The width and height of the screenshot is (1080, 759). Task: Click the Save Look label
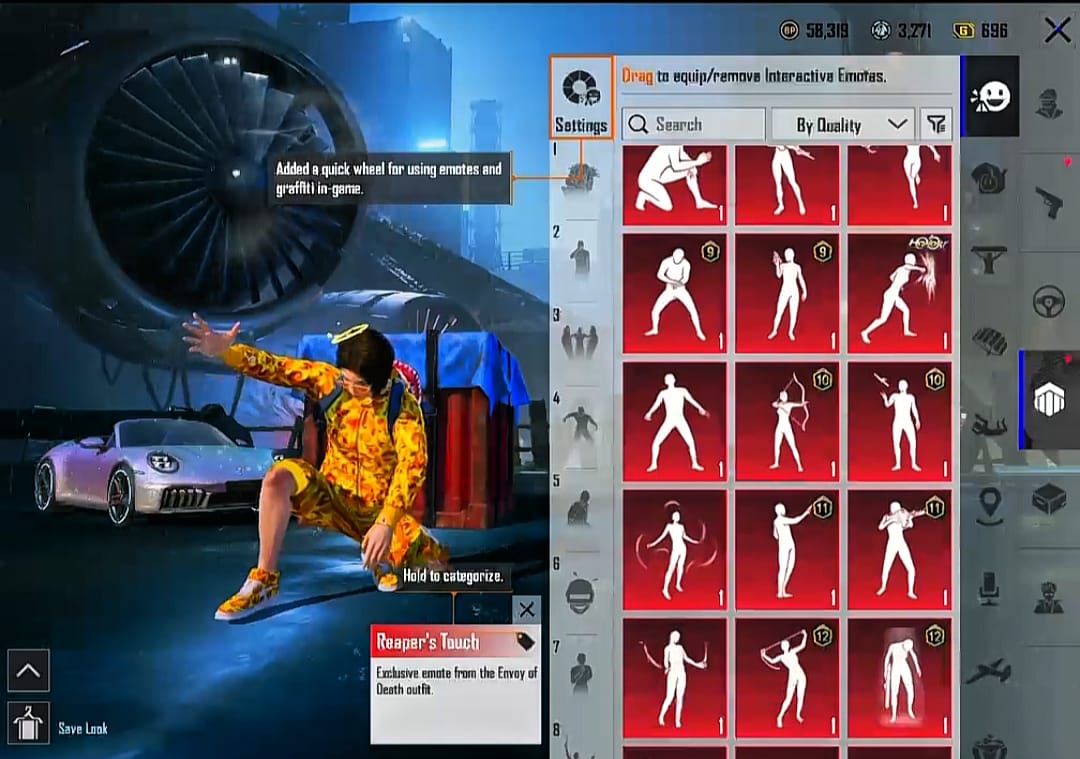(x=83, y=729)
